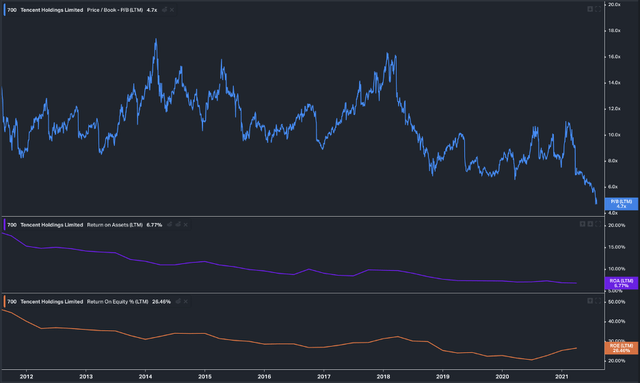Image resolution: width=640 pixels, height=383 pixels.
Task: Remove the Price / Book series with its X
Action: tap(172, 10)
